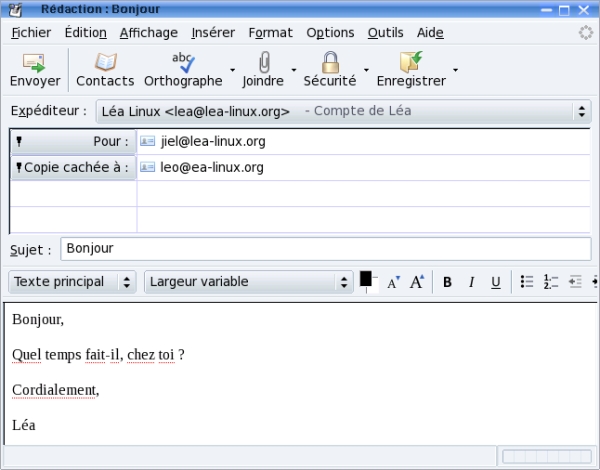The width and height of the screenshot is (600, 470).
Task: Toggle underline formatting
Action: (495, 282)
